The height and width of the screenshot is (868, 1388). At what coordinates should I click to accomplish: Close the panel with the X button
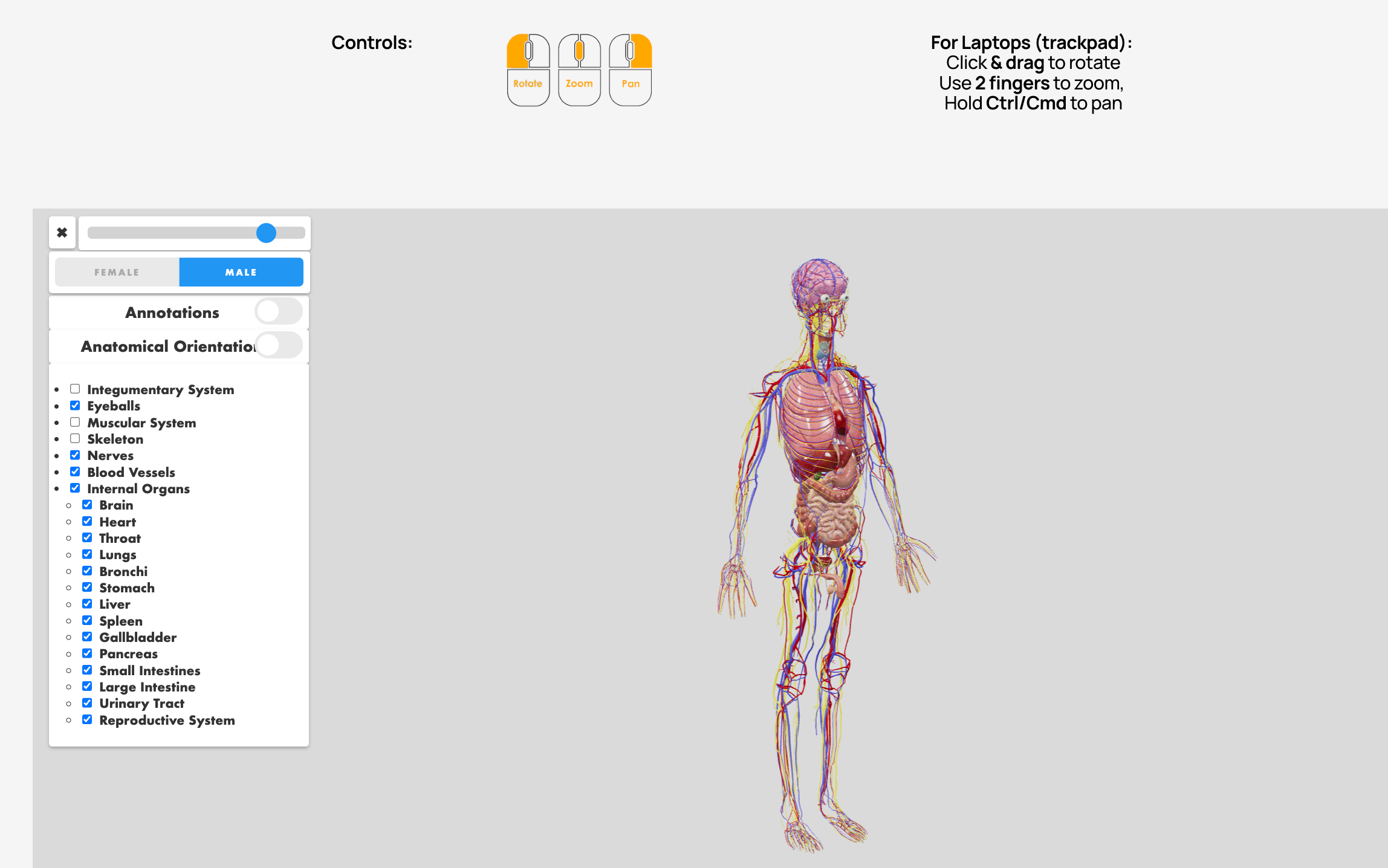click(62, 233)
